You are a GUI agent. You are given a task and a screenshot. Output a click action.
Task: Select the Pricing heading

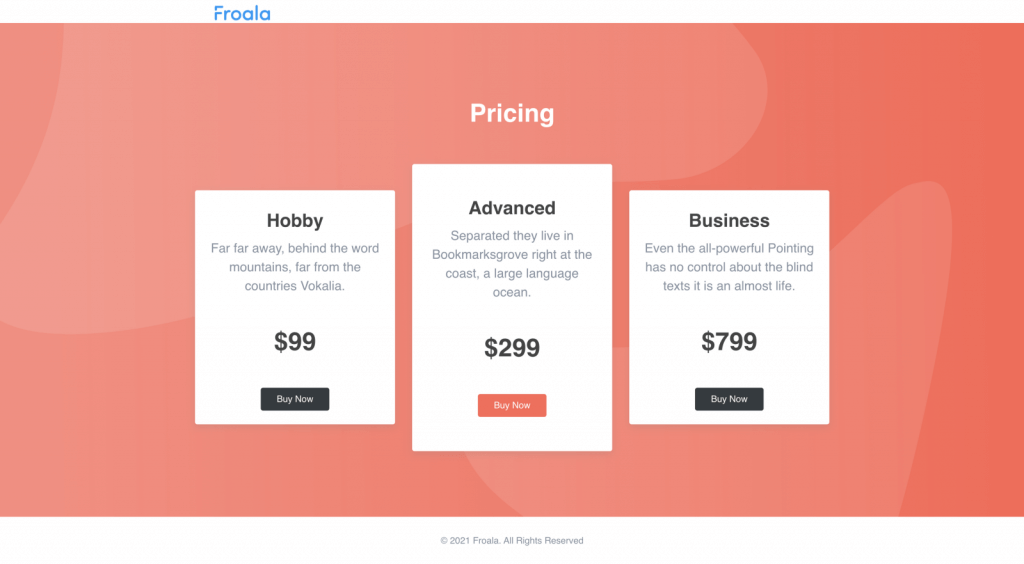tap(512, 114)
